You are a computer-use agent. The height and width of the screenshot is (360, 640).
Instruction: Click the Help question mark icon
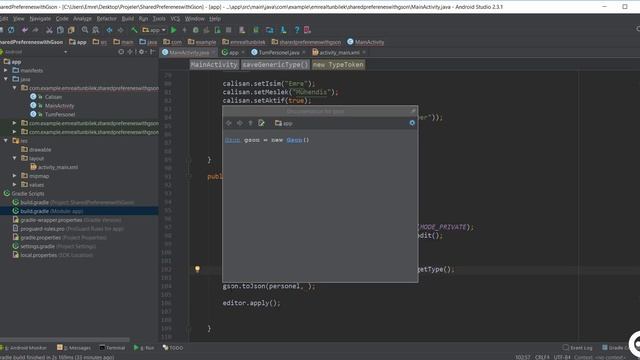pos(297,30)
